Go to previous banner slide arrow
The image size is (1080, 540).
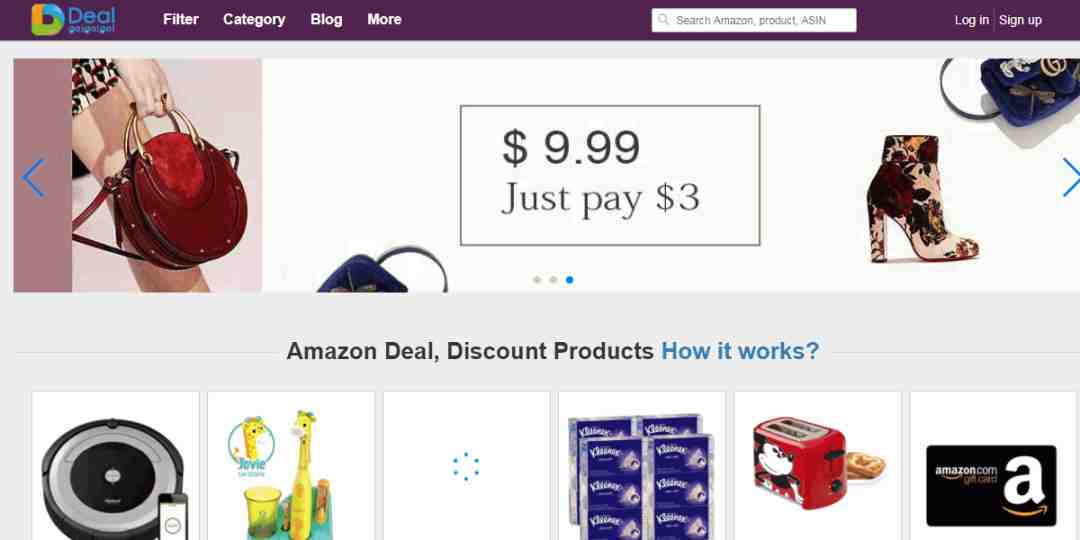tap(33, 178)
